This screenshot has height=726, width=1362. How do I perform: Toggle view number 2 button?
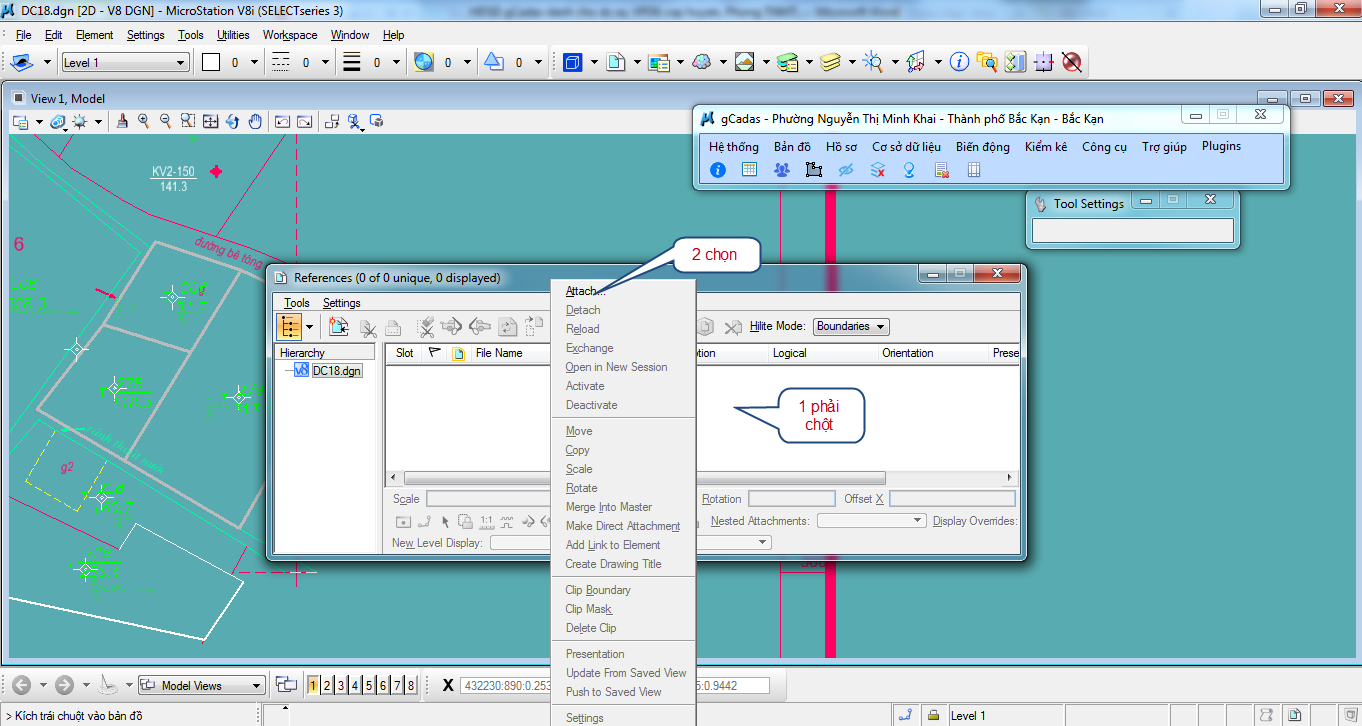[327, 685]
